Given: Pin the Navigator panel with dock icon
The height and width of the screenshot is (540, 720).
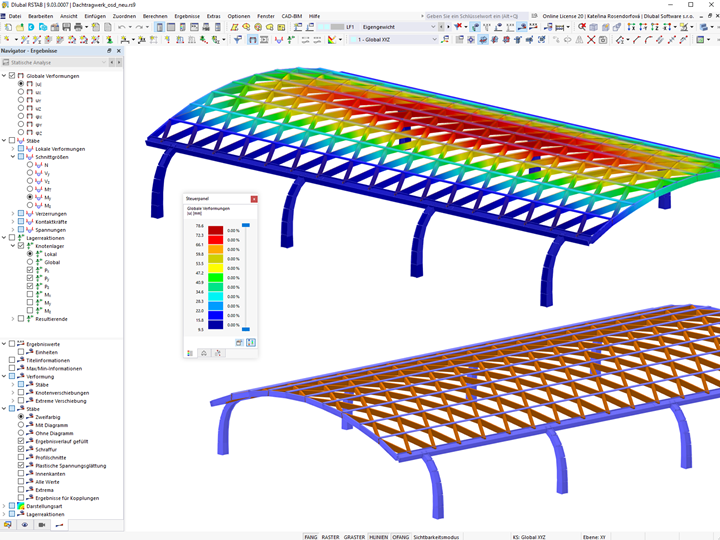Looking at the screenshot, I should tap(109, 51).
